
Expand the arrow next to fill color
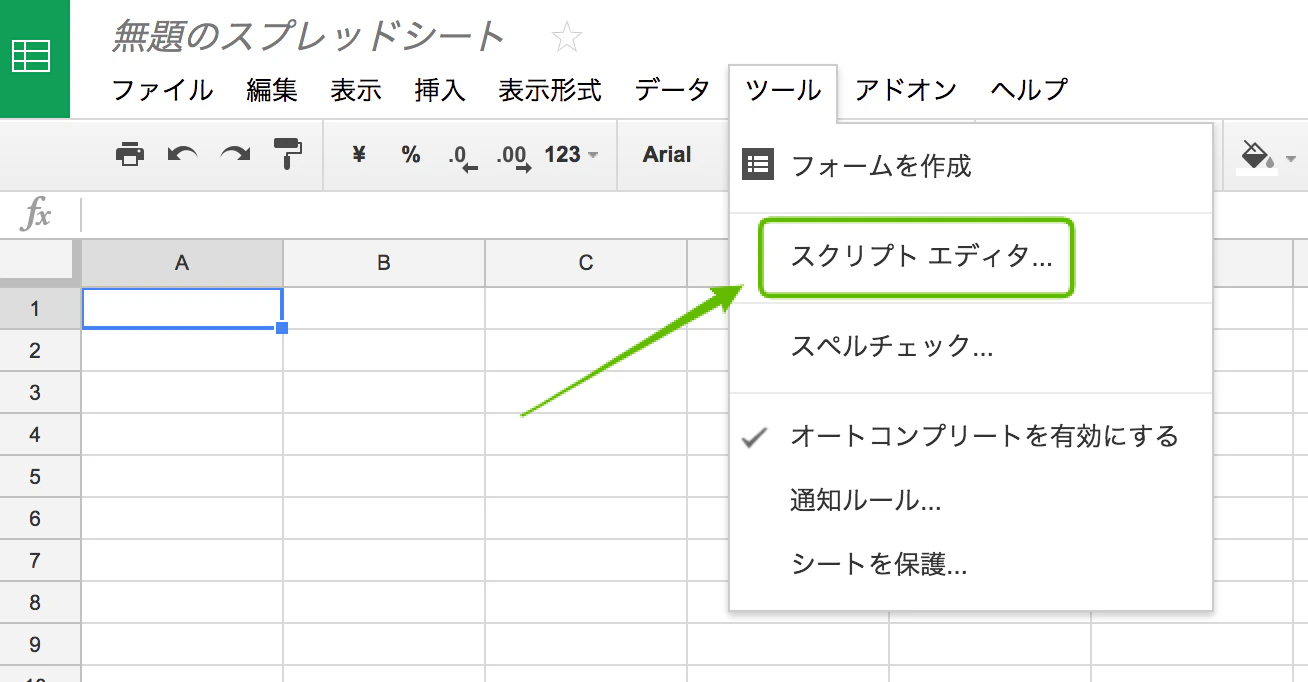[1290, 158]
